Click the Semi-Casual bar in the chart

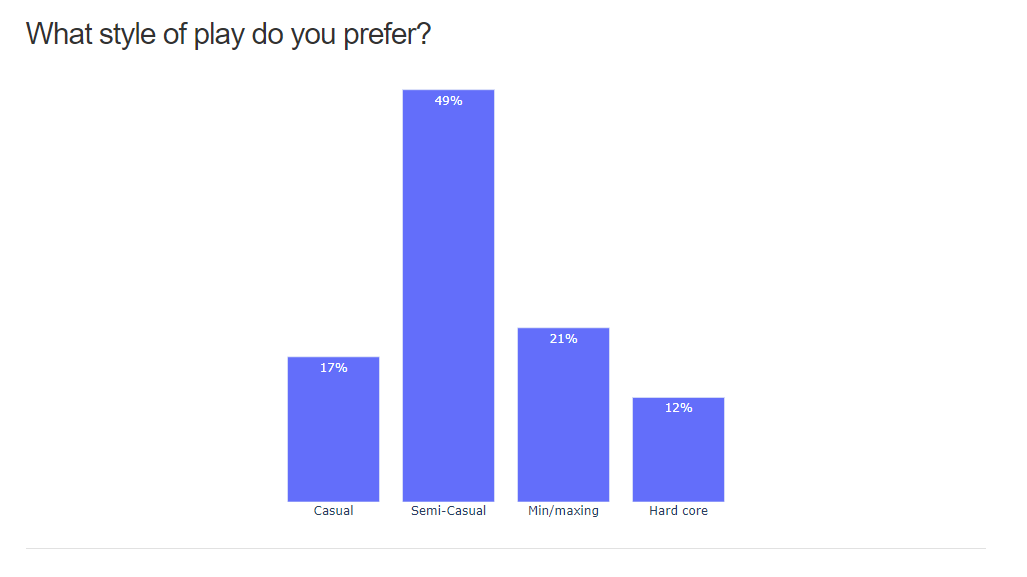pyautogui.click(x=448, y=295)
